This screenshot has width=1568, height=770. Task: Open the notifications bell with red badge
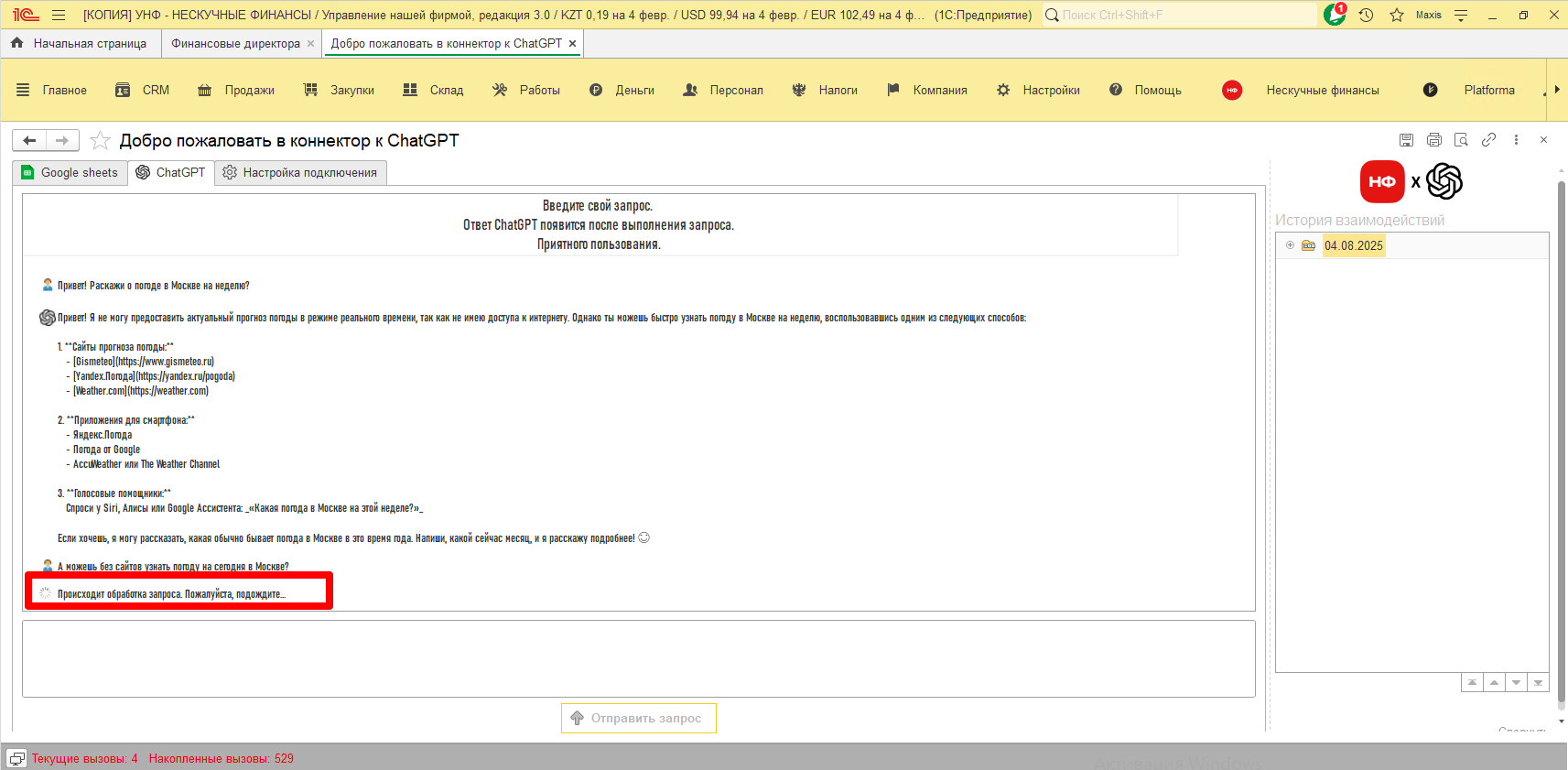point(1335,15)
